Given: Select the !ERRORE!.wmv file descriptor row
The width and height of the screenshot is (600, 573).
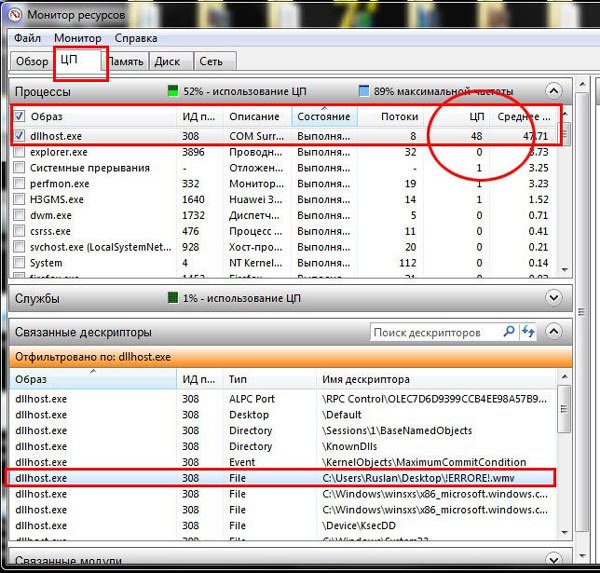Looking at the screenshot, I should coord(283,478).
